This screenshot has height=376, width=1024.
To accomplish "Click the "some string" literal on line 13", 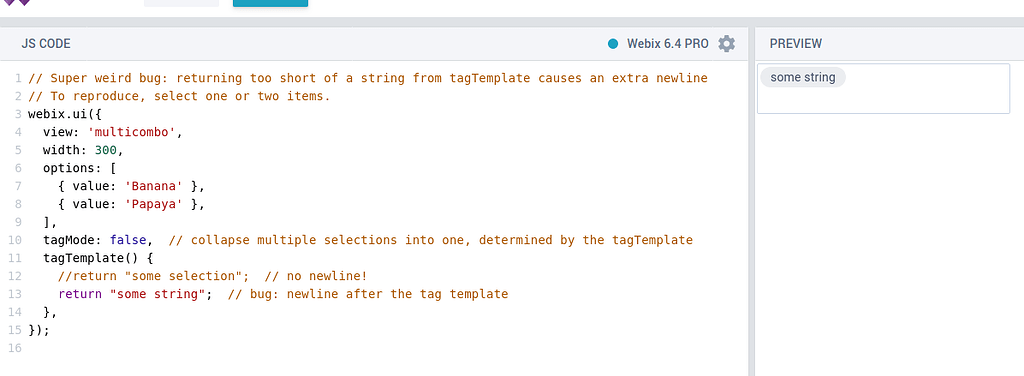I will [x=157, y=294].
